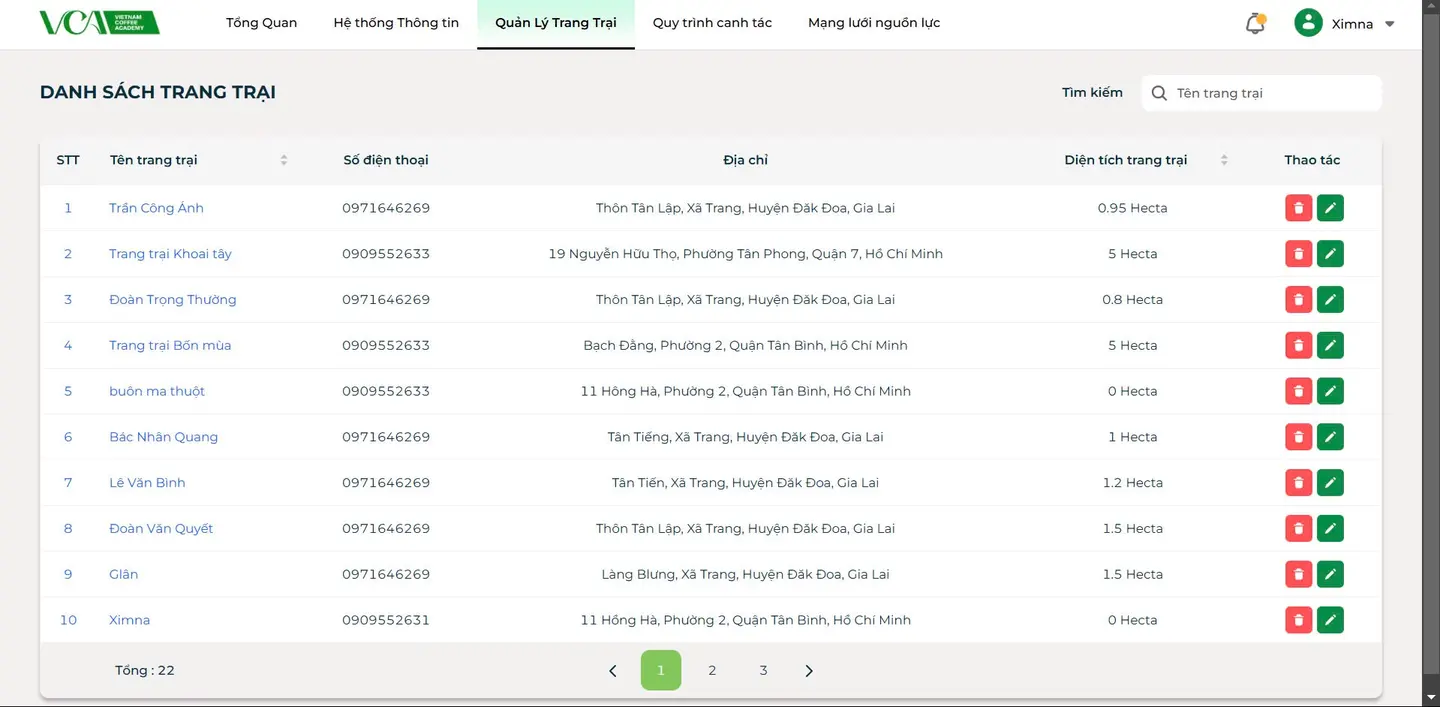The image size is (1440, 707).
Task: Open the Mạng lưới nguồn lực tab
Action: click(874, 23)
